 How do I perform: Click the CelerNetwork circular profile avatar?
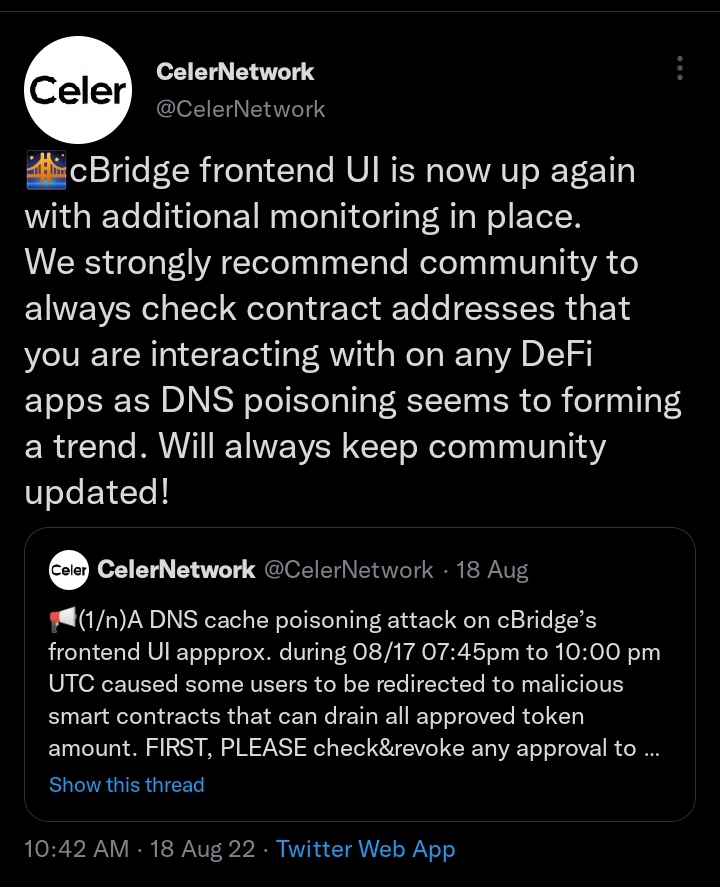point(79,89)
